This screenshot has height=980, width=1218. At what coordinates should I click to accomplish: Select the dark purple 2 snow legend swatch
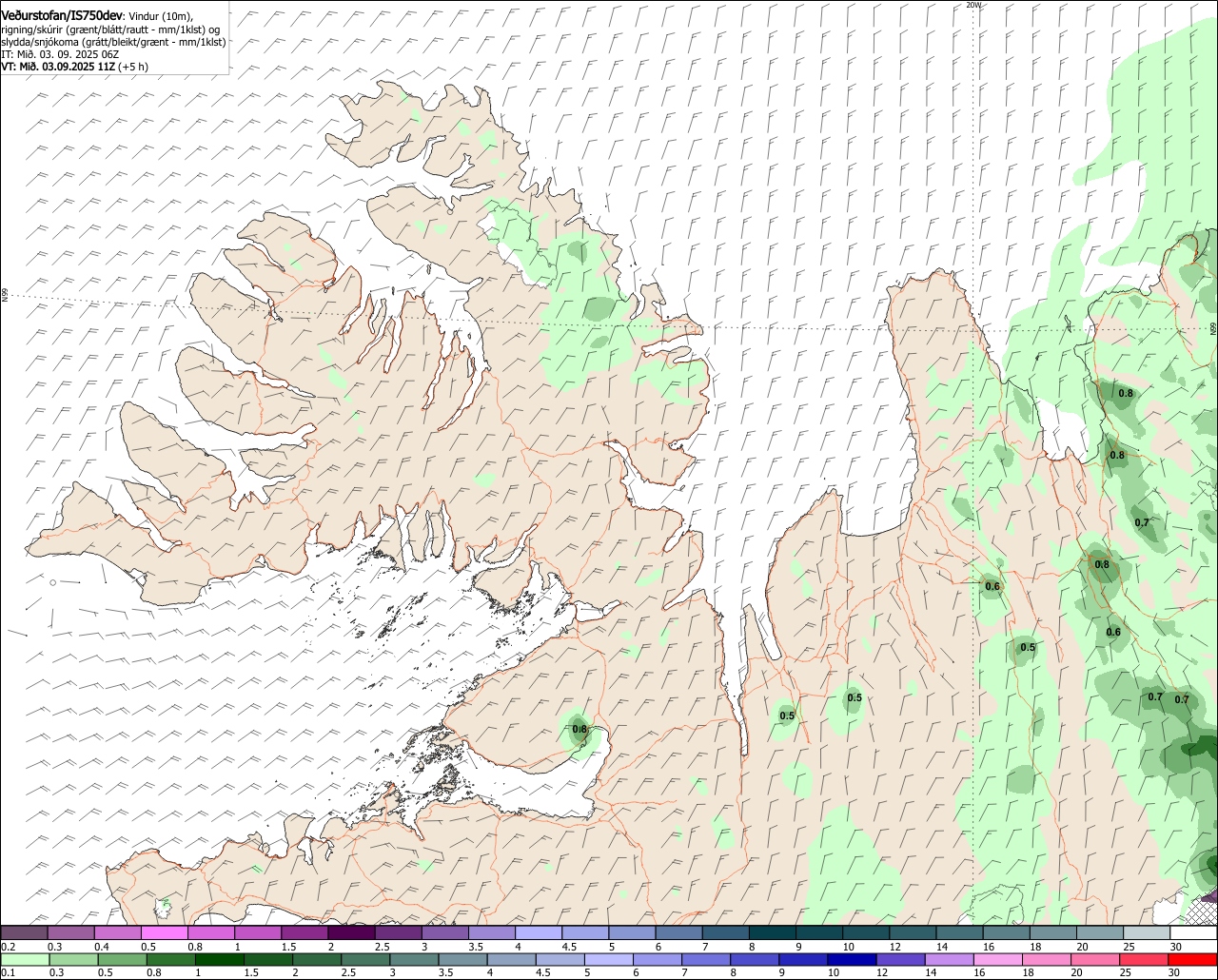coord(352,932)
